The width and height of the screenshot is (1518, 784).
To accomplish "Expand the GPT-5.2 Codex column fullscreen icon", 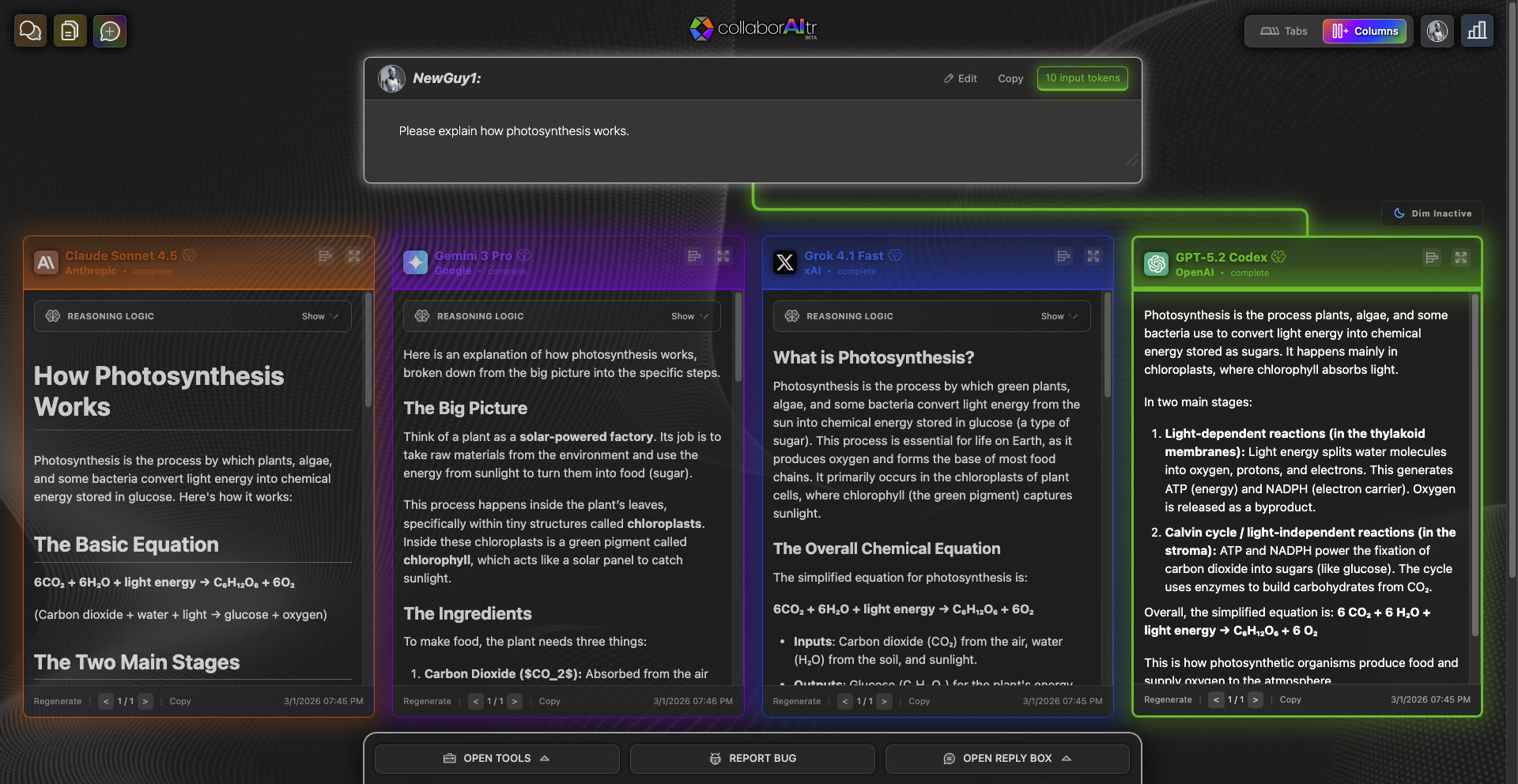I will (1462, 258).
